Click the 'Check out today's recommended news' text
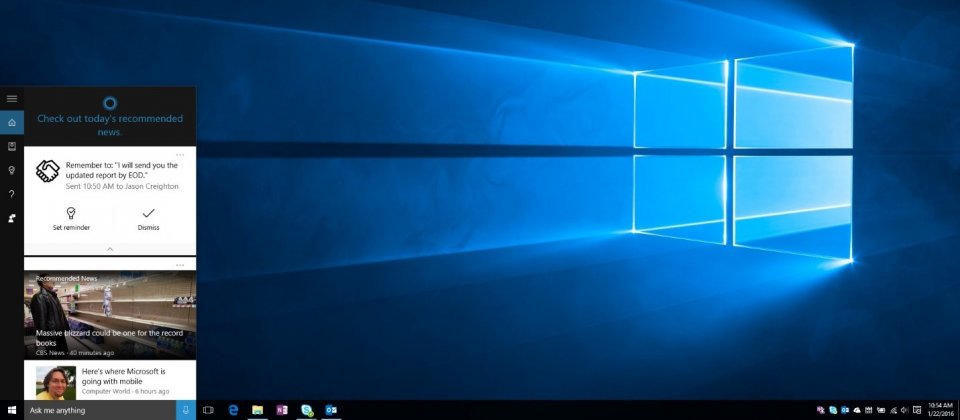This screenshot has width=960, height=420. pyautogui.click(x=110, y=125)
